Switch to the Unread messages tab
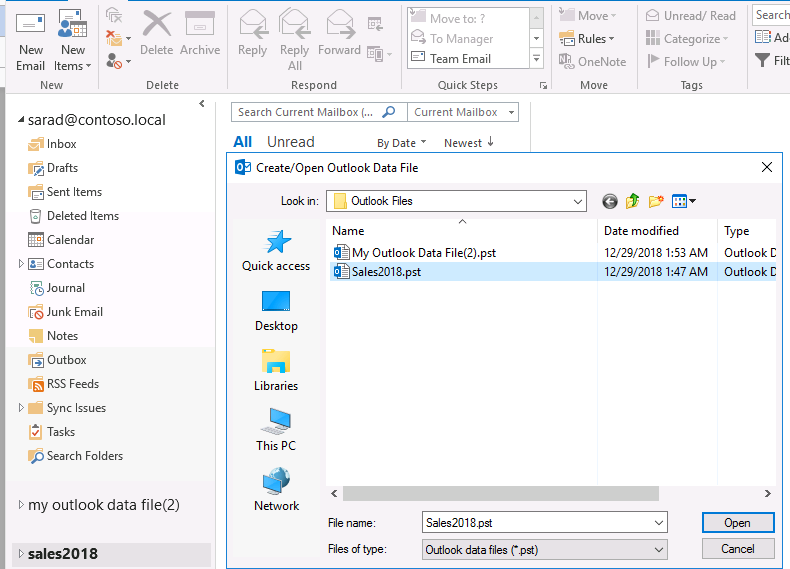The width and height of the screenshot is (790, 569). 290,142
